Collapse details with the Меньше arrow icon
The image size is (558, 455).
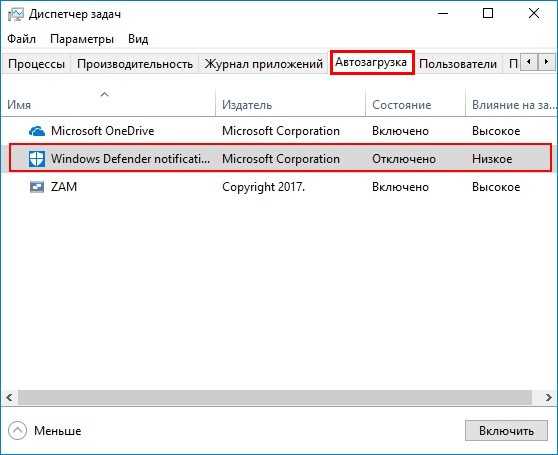tap(17, 431)
